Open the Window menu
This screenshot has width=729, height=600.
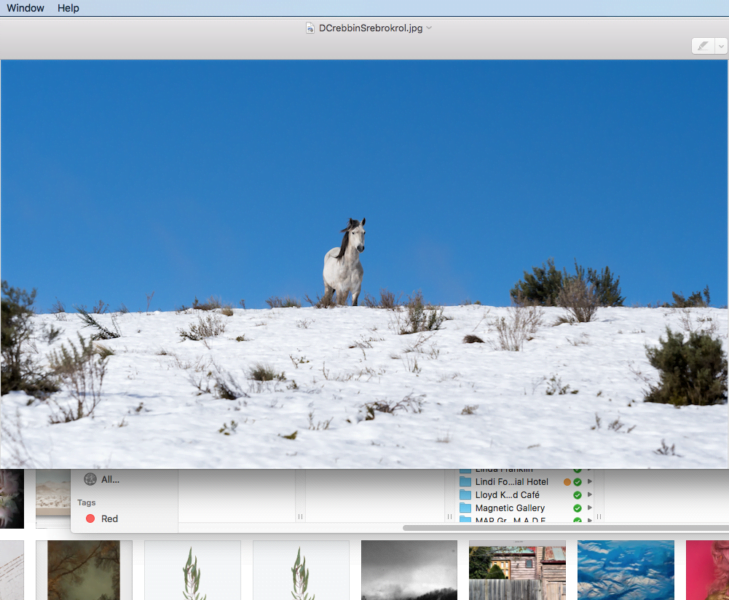tap(25, 8)
